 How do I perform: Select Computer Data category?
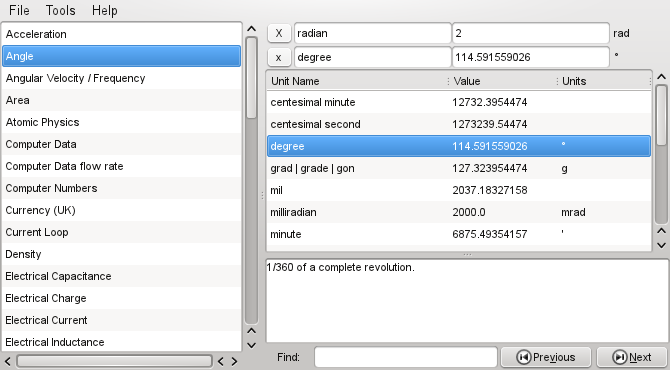coord(121,144)
